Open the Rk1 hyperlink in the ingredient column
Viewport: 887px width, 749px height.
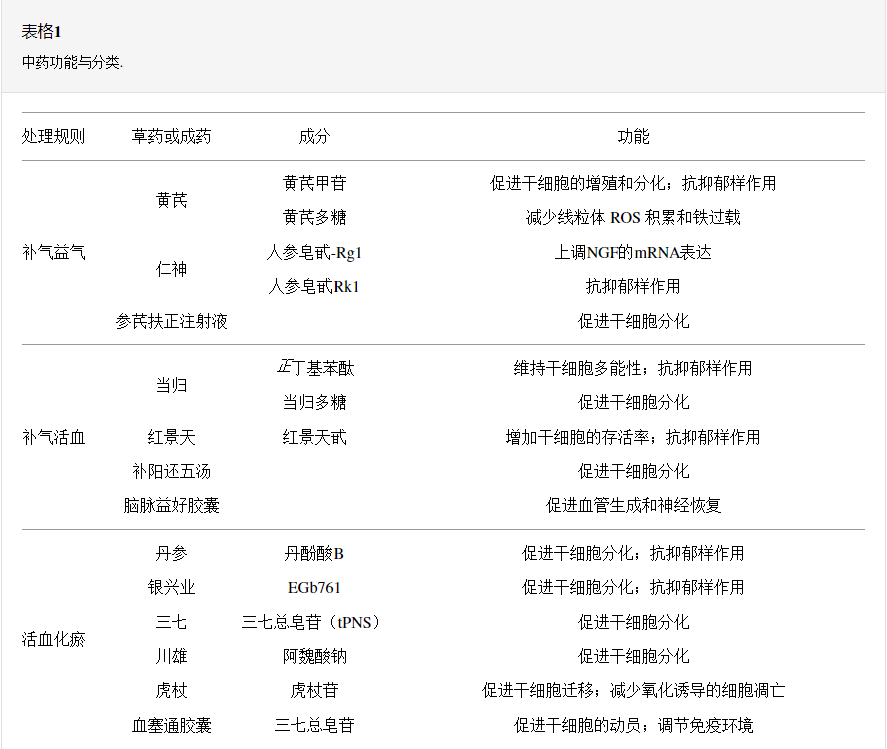[348, 287]
